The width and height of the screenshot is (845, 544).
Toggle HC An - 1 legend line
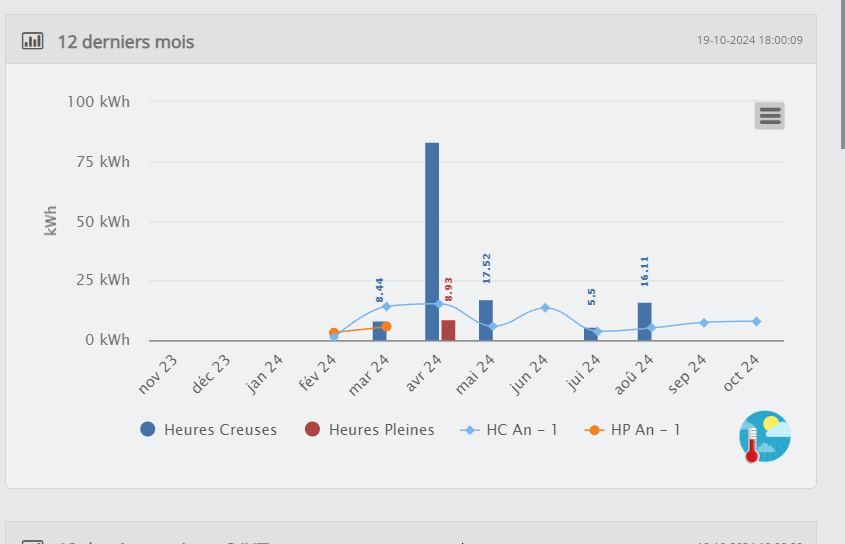pyautogui.click(x=509, y=430)
